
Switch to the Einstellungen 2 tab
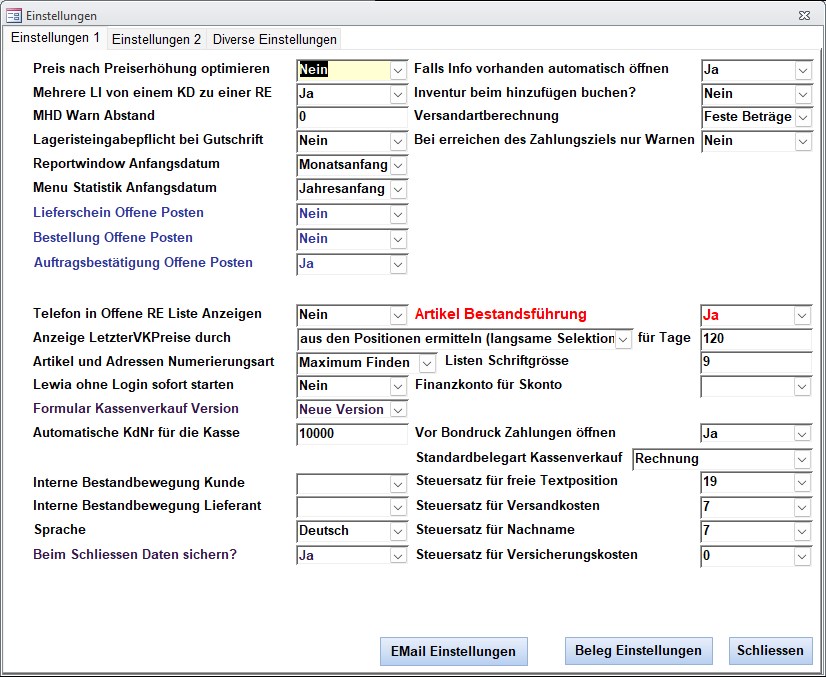point(156,39)
